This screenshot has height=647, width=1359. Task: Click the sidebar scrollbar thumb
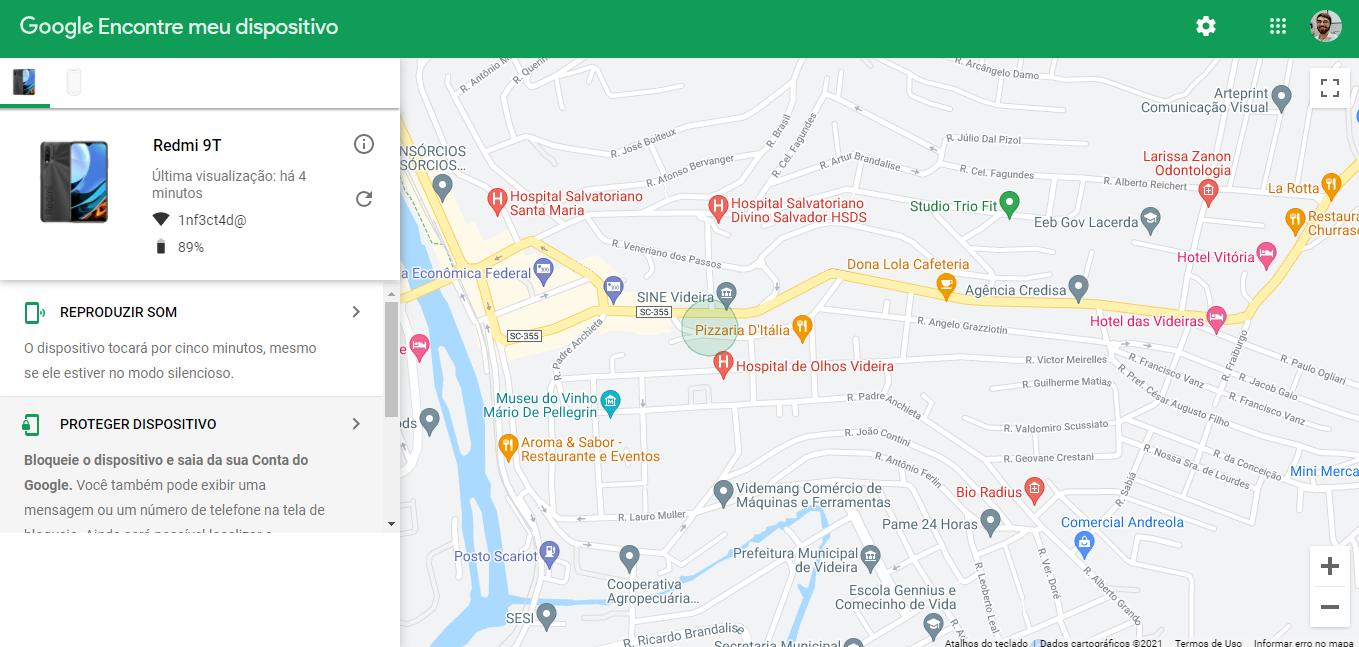coord(391,358)
